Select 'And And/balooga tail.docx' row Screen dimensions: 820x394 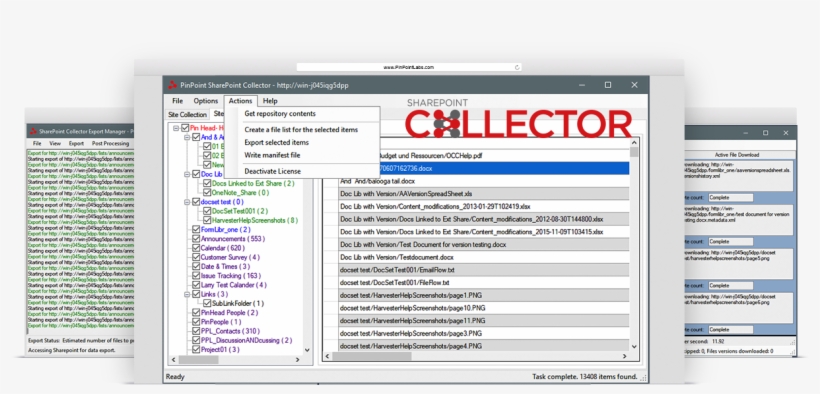(483, 181)
